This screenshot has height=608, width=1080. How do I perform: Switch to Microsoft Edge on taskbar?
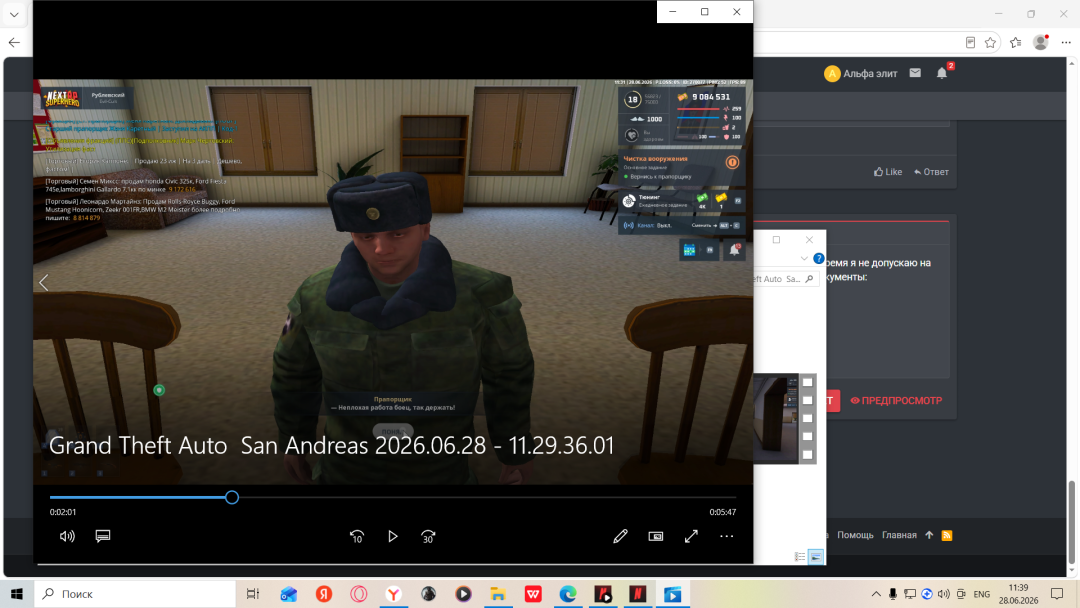[x=568, y=594]
